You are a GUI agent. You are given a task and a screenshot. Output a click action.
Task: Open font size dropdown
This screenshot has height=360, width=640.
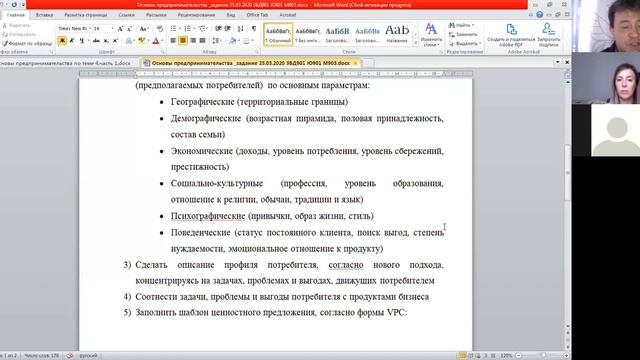(112, 29)
